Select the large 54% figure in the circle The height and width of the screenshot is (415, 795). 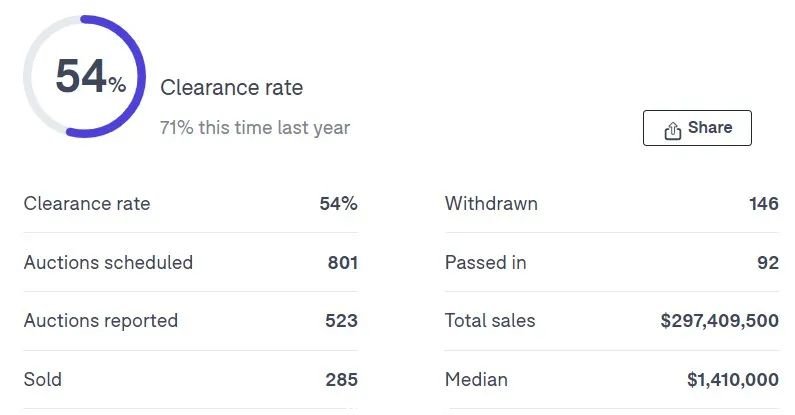tap(90, 77)
